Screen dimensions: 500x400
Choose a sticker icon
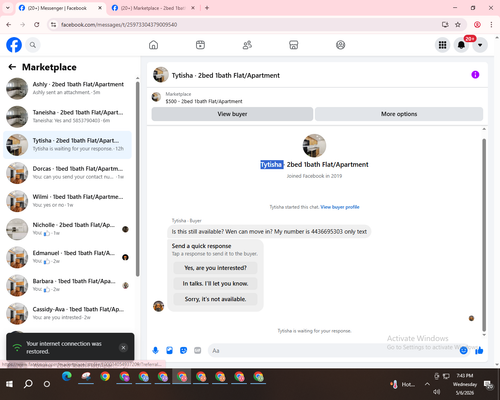pyautogui.click(x=183, y=350)
